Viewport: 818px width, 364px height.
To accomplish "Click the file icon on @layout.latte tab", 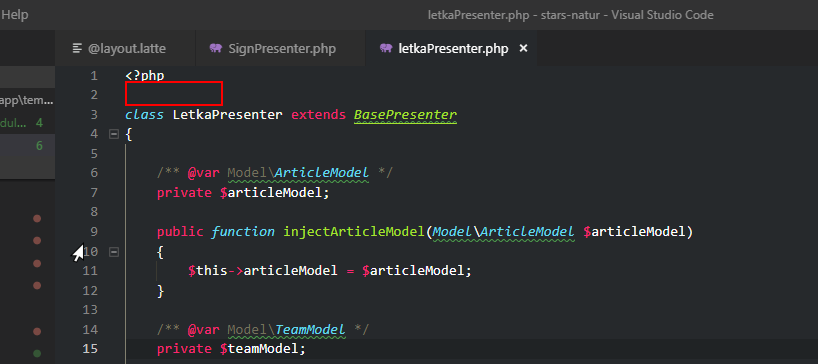I will click(77, 48).
